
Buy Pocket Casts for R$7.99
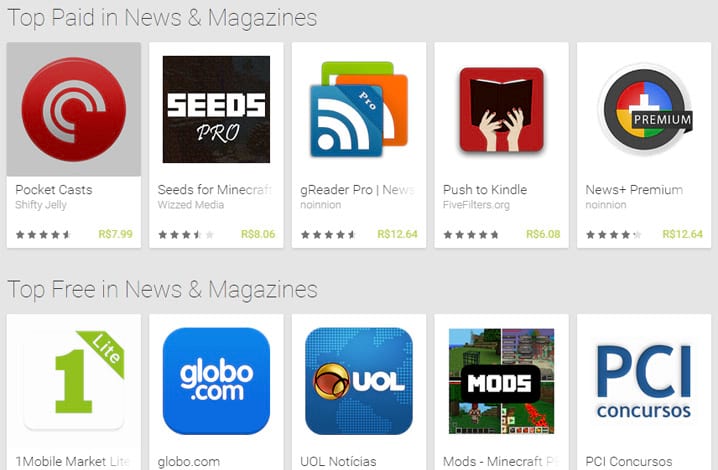tap(115, 234)
